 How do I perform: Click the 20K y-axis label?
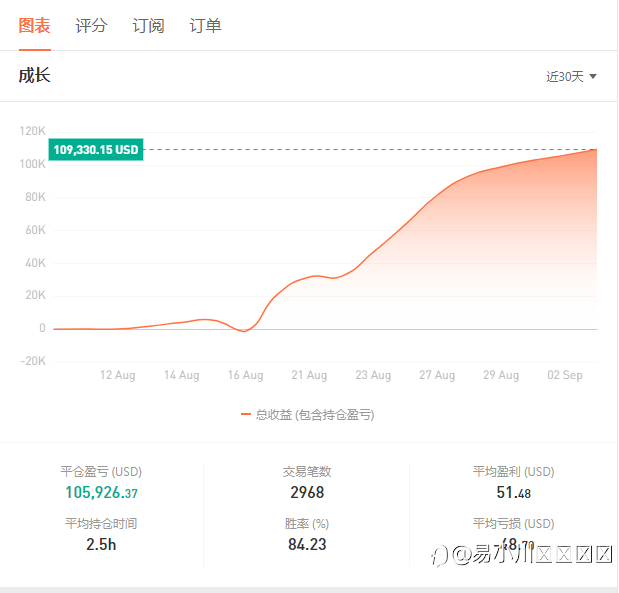point(36,295)
